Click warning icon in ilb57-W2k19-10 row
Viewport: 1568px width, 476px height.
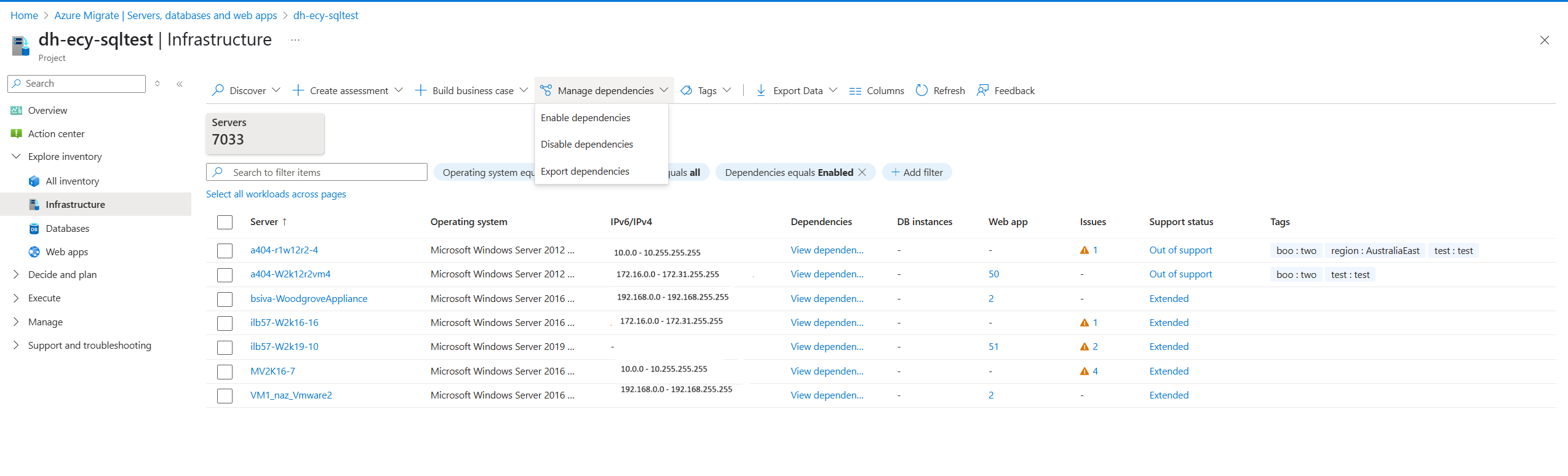click(x=1084, y=347)
